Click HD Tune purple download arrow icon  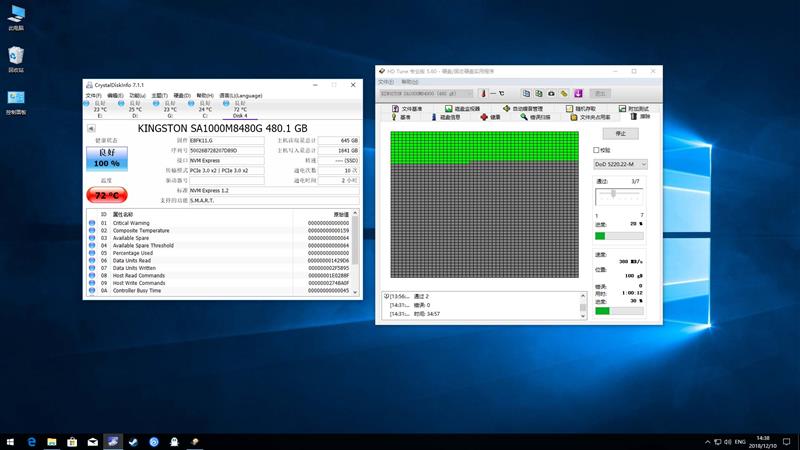578,93
